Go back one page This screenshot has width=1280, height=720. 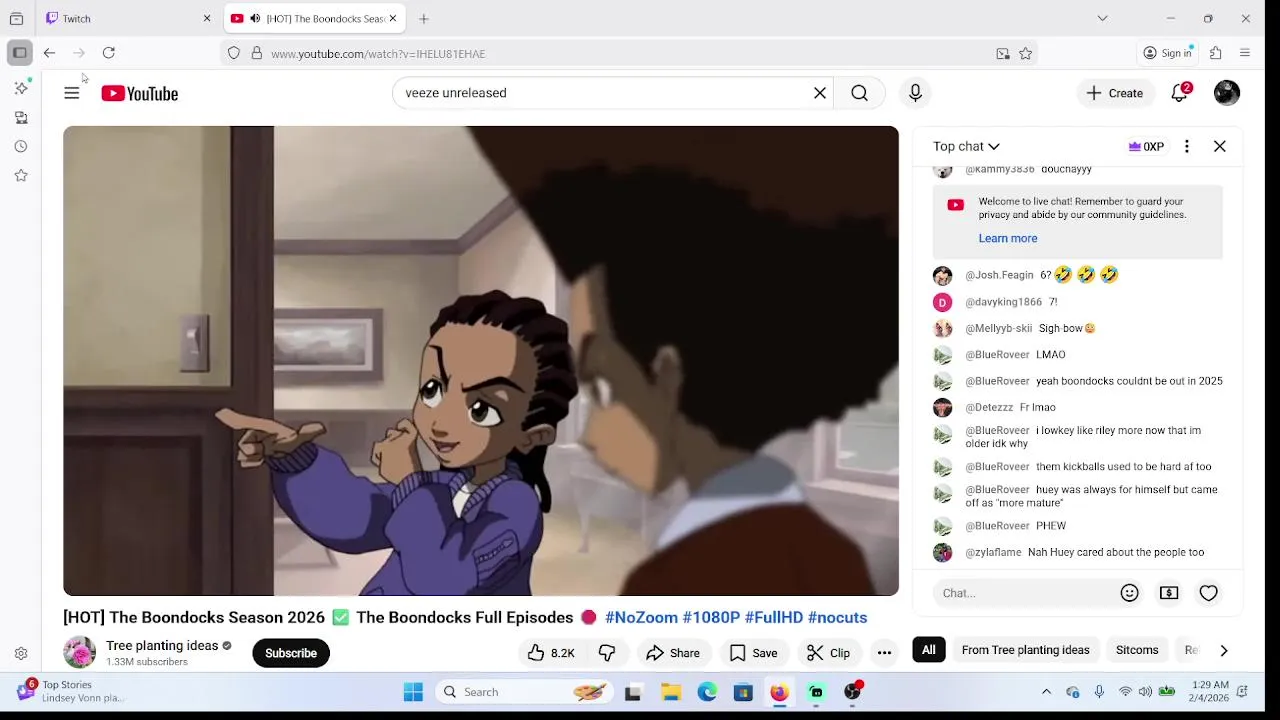[49, 53]
